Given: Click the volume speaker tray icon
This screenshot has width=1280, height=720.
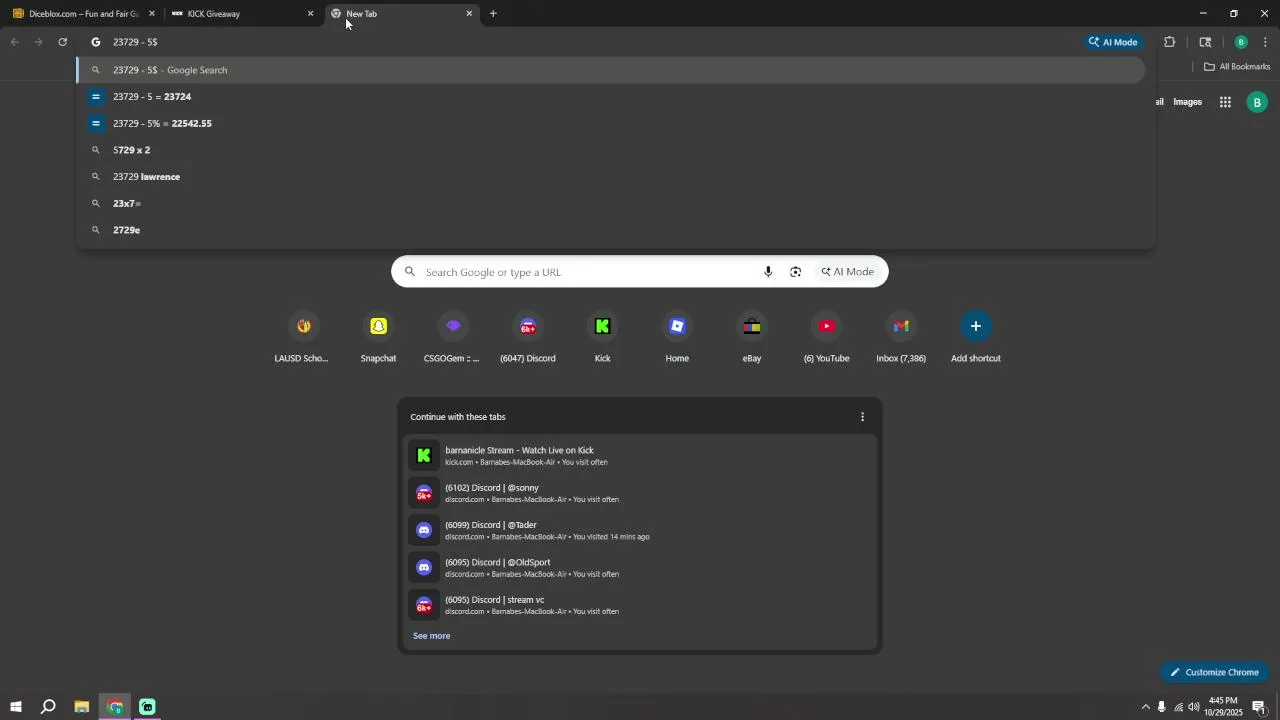Looking at the screenshot, I should (x=1194, y=707).
